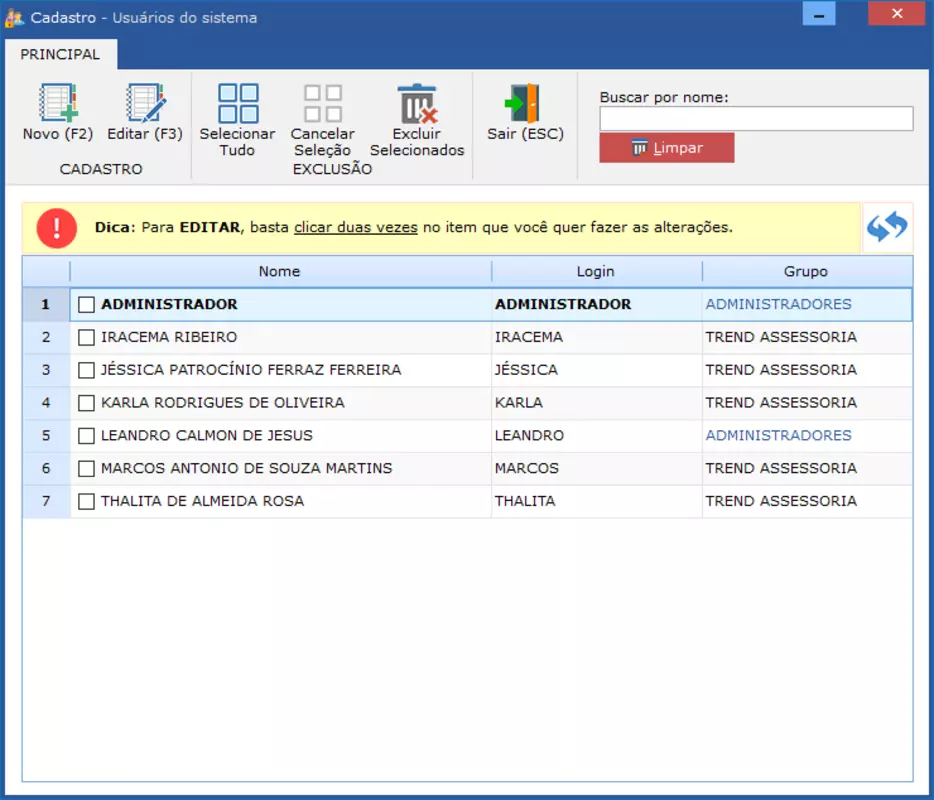The height and width of the screenshot is (800, 934).
Task: Click TREND ASSESSORIA in KARLA row
Action: click(x=782, y=403)
